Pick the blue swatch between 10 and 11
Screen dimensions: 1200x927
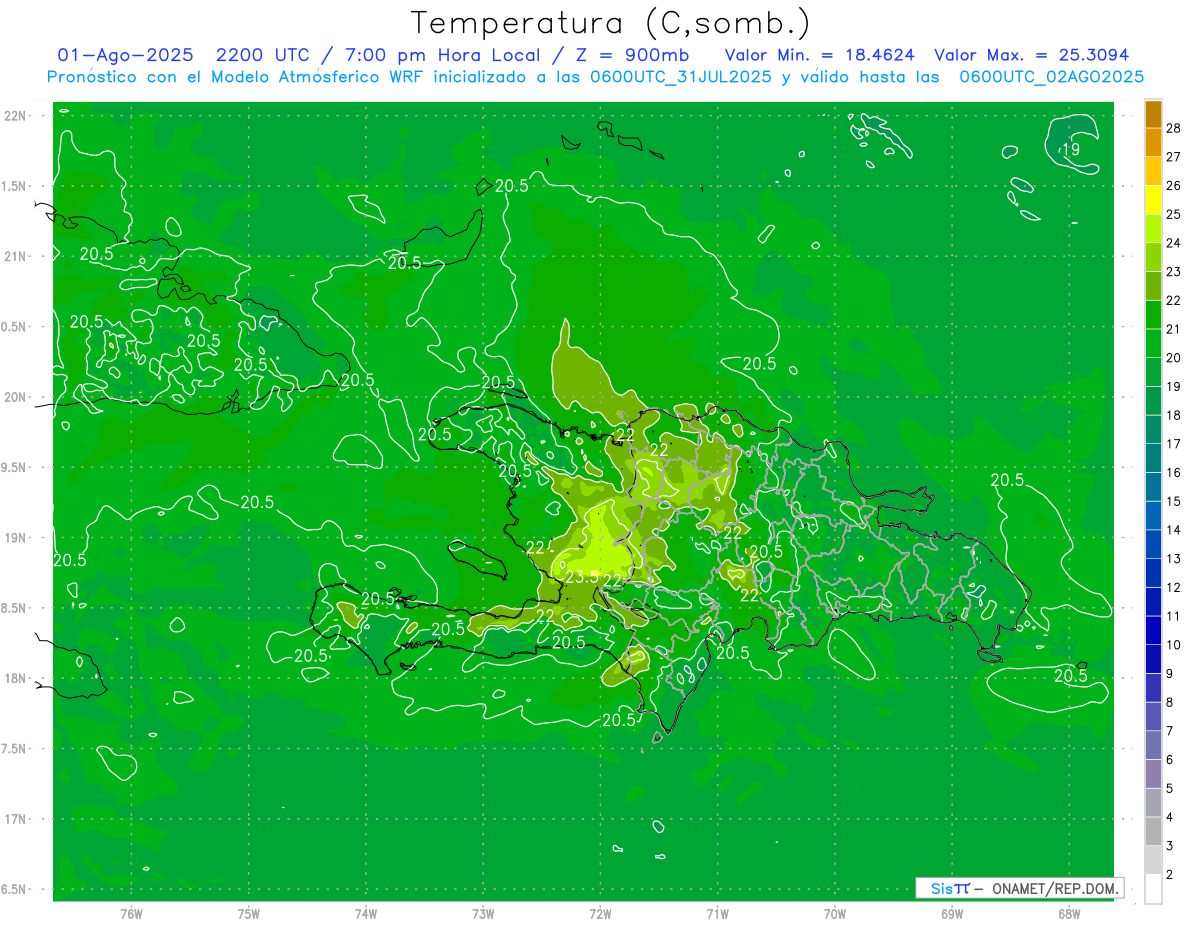click(1153, 630)
